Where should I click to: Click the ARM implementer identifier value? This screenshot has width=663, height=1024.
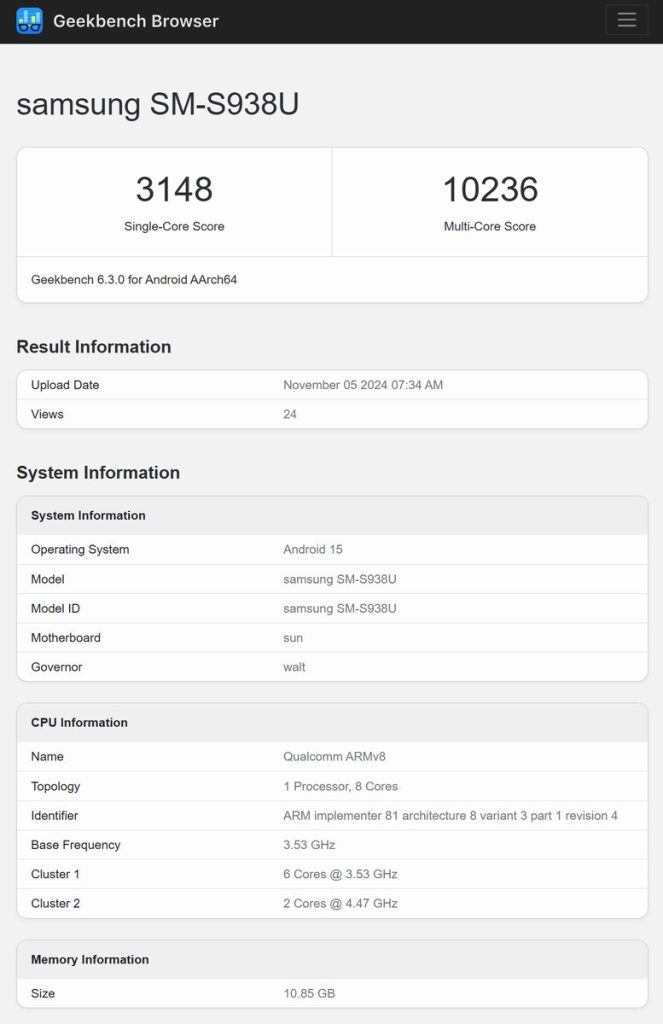(x=450, y=816)
